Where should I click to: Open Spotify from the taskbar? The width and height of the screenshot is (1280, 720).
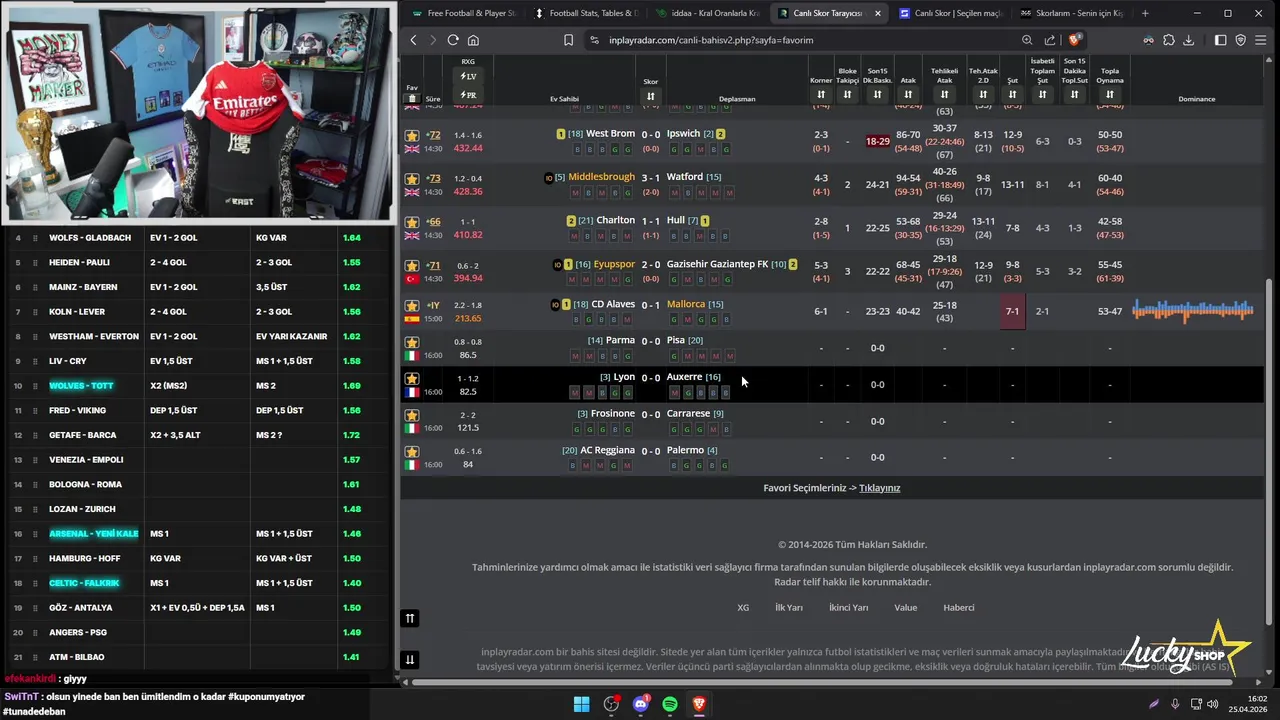[670, 704]
